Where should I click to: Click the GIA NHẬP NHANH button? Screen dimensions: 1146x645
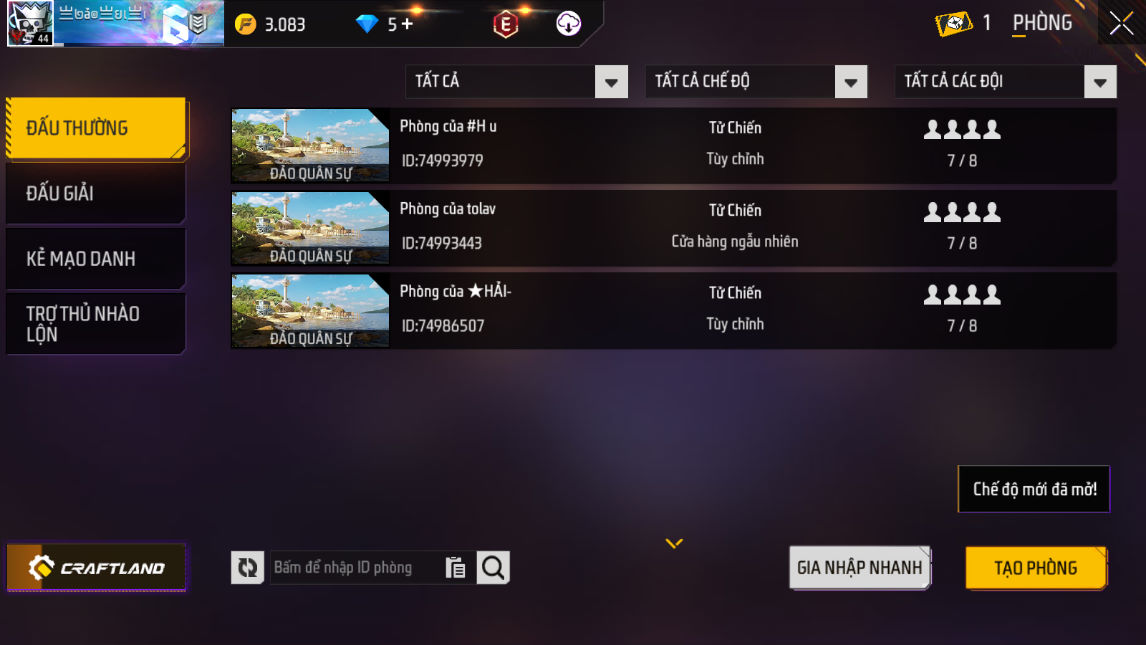click(860, 568)
